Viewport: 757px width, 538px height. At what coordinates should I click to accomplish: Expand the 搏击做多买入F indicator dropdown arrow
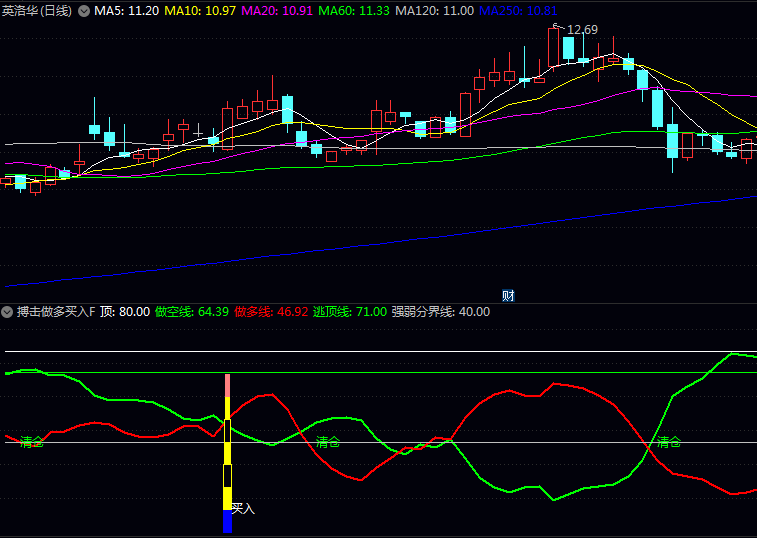(x=8, y=312)
